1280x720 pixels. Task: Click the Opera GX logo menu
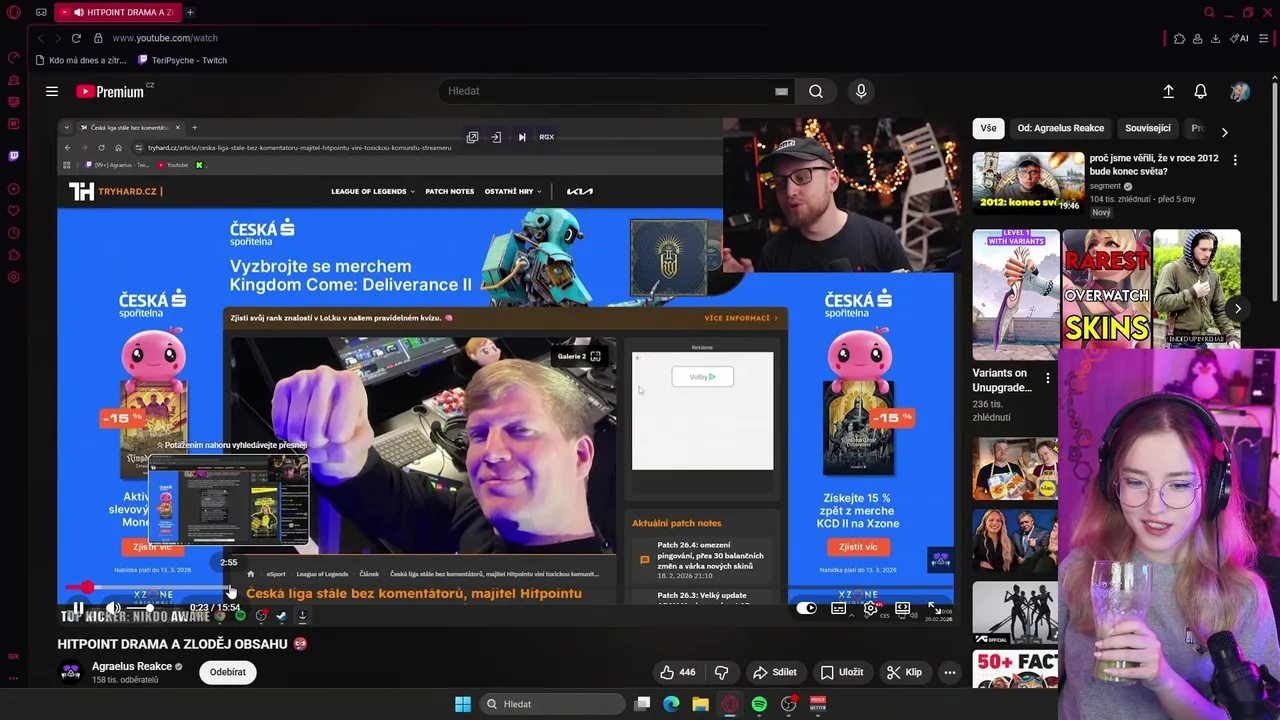point(13,12)
